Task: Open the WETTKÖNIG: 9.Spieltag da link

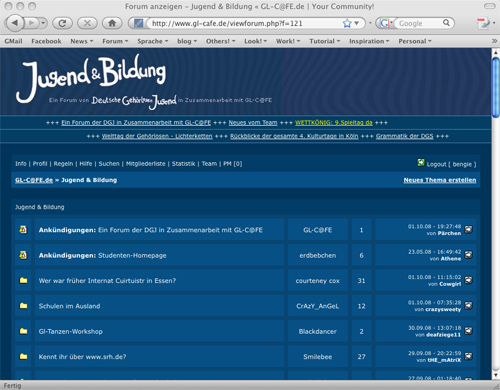Action: [333, 123]
